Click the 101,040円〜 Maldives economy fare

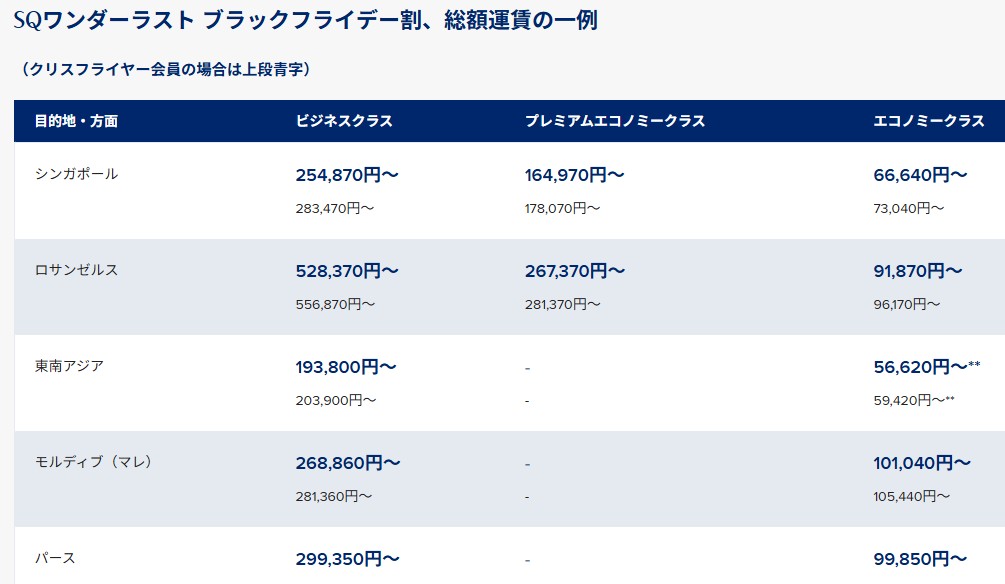[922, 463]
